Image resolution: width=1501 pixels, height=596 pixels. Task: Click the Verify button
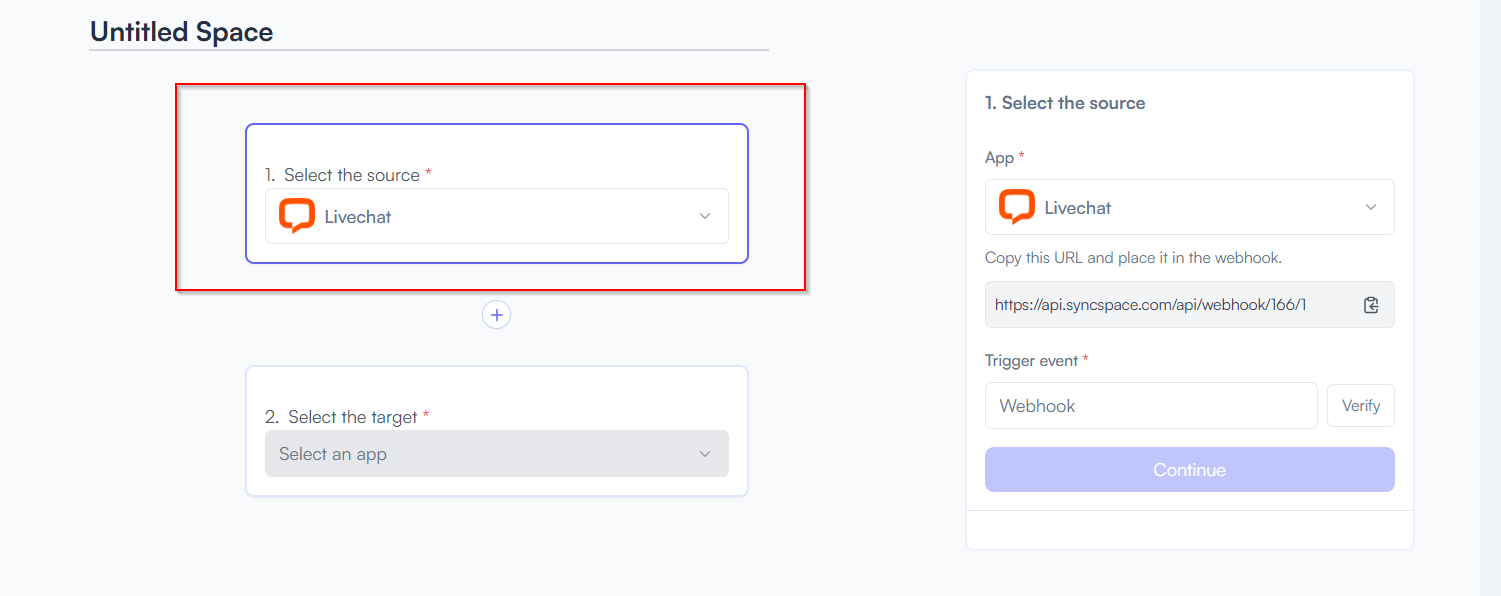[1361, 406]
